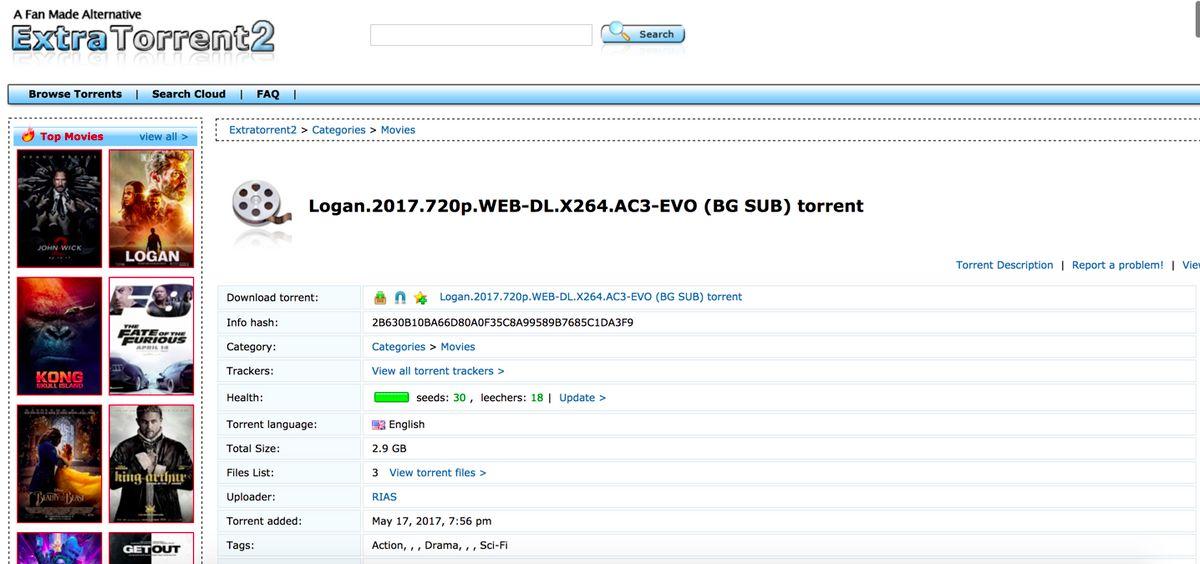Click the flame icon beside Top Movies
The width and height of the screenshot is (1200, 564).
[x=27, y=136]
